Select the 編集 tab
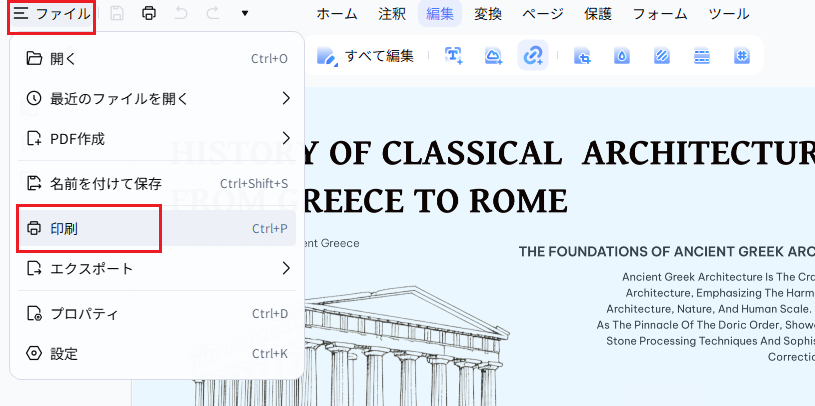The image size is (815, 406). point(440,14)
